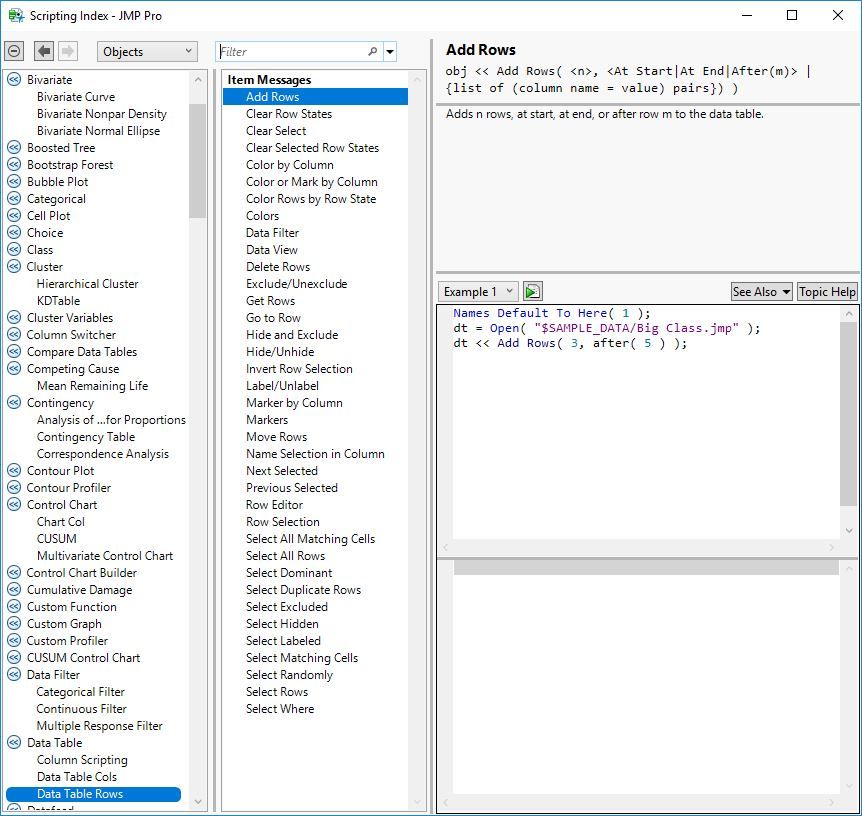Select the Delete Rows item message
Screen dimensions: 862x816
[278, 267]
